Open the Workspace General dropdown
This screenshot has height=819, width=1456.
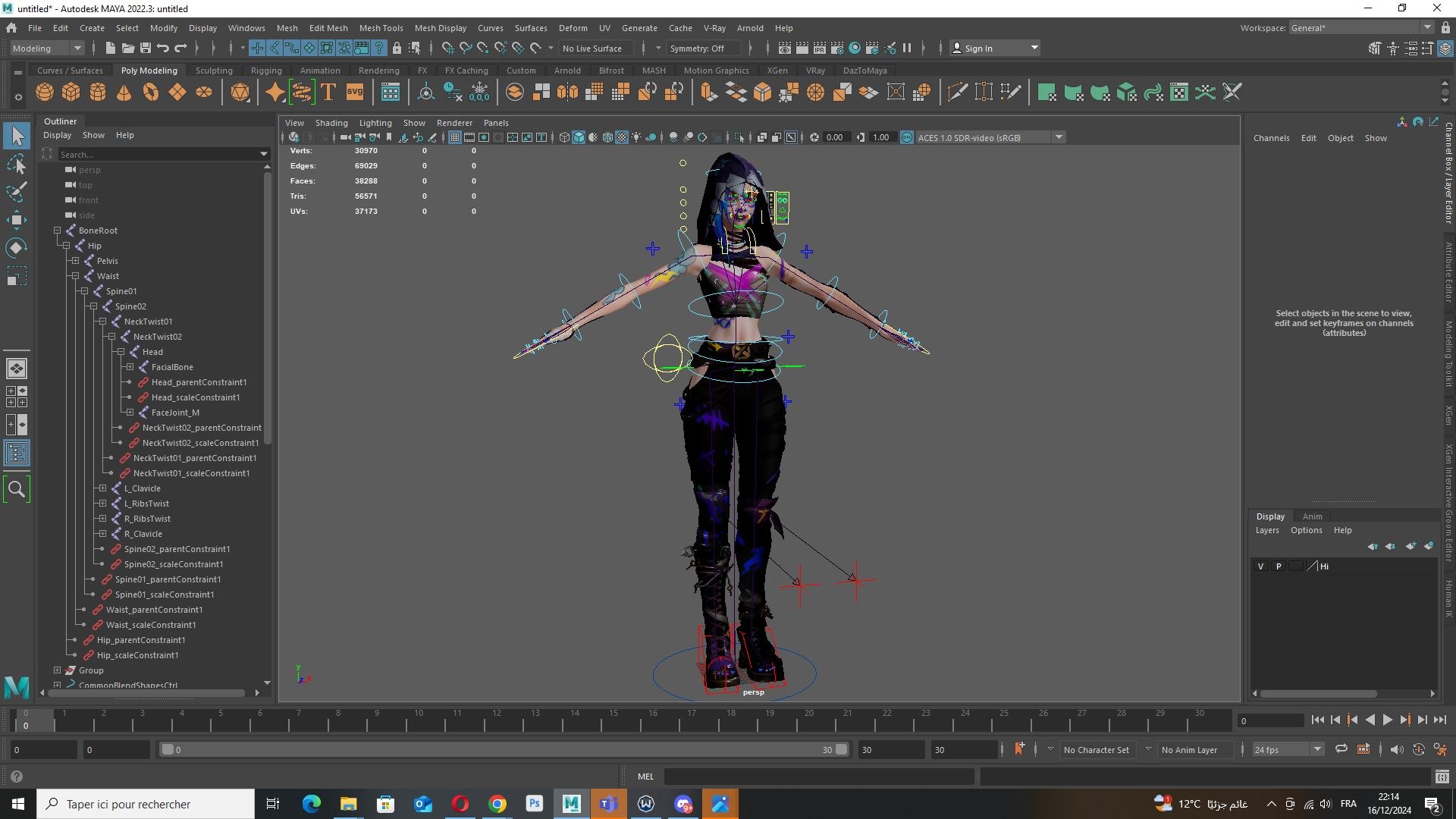1361,28
